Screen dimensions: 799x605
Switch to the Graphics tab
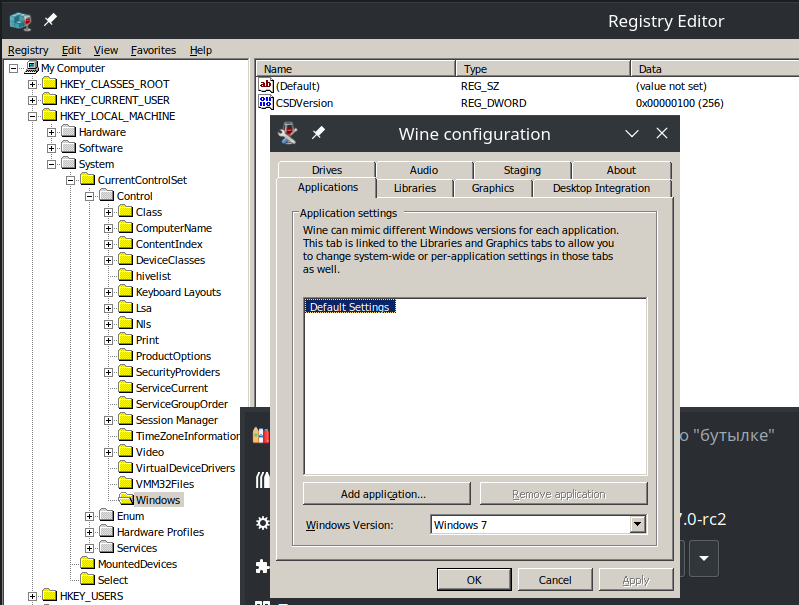click(493, 188)
